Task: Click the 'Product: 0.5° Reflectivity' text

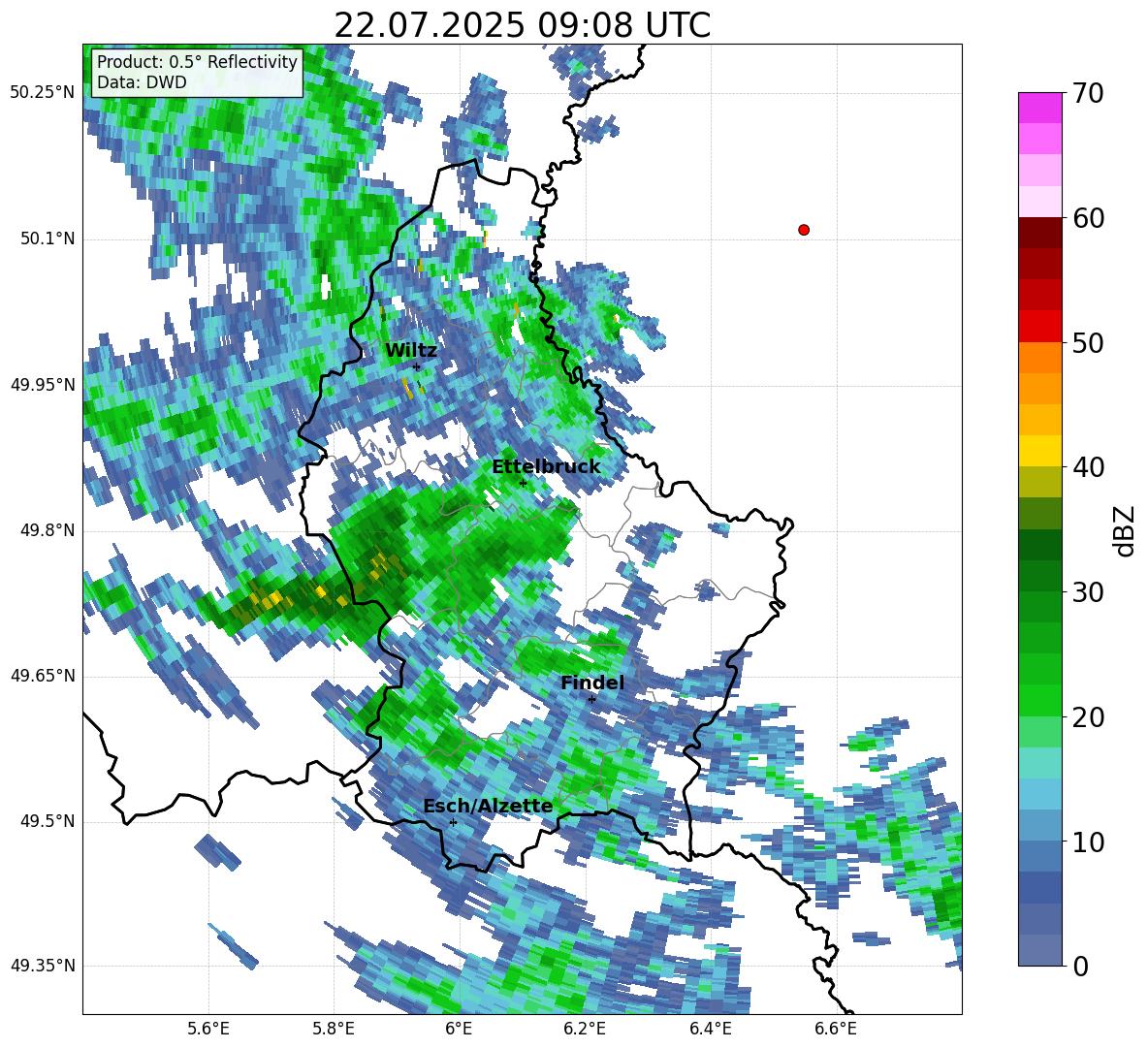Action: coord(197,61)
